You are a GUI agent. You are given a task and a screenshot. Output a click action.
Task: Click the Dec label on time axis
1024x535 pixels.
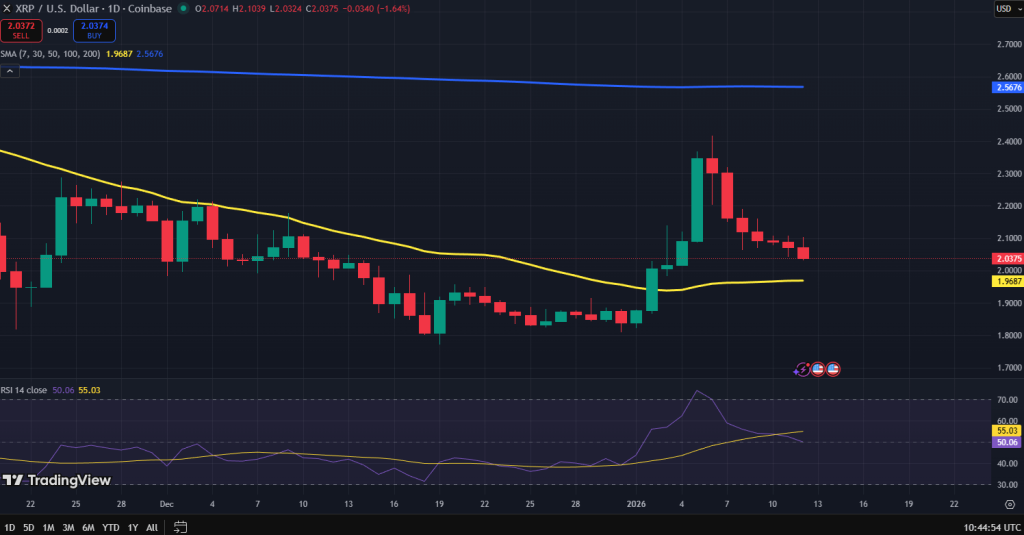click(x=167, y=504)
